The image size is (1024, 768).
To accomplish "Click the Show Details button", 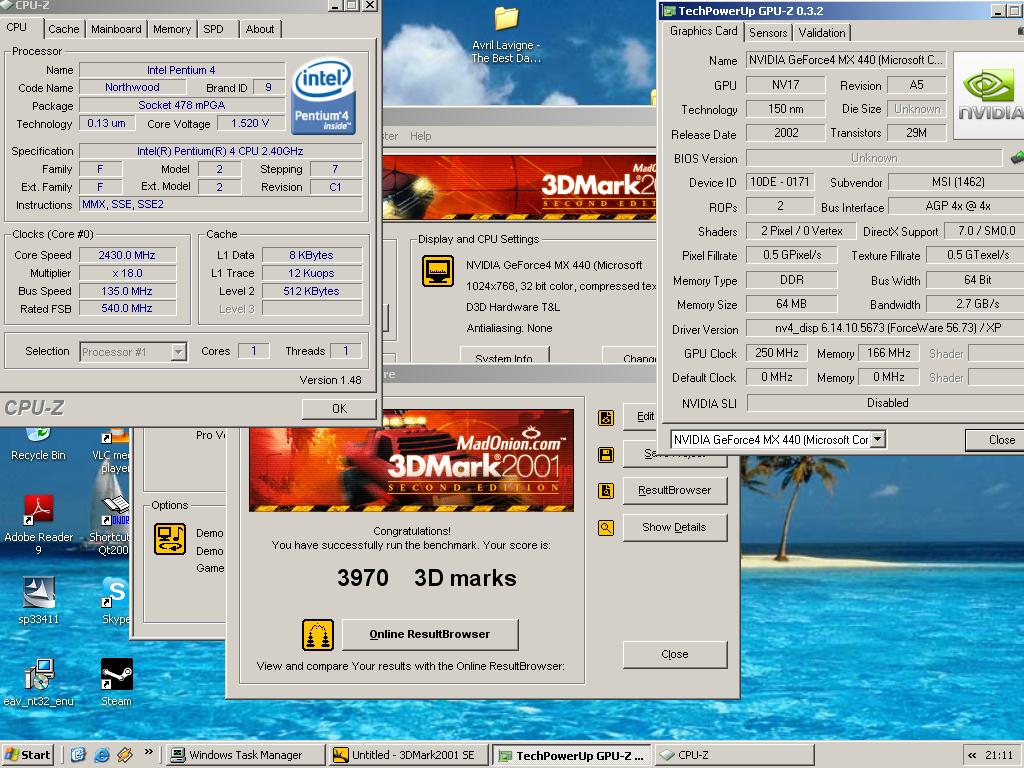I will 675,527.
